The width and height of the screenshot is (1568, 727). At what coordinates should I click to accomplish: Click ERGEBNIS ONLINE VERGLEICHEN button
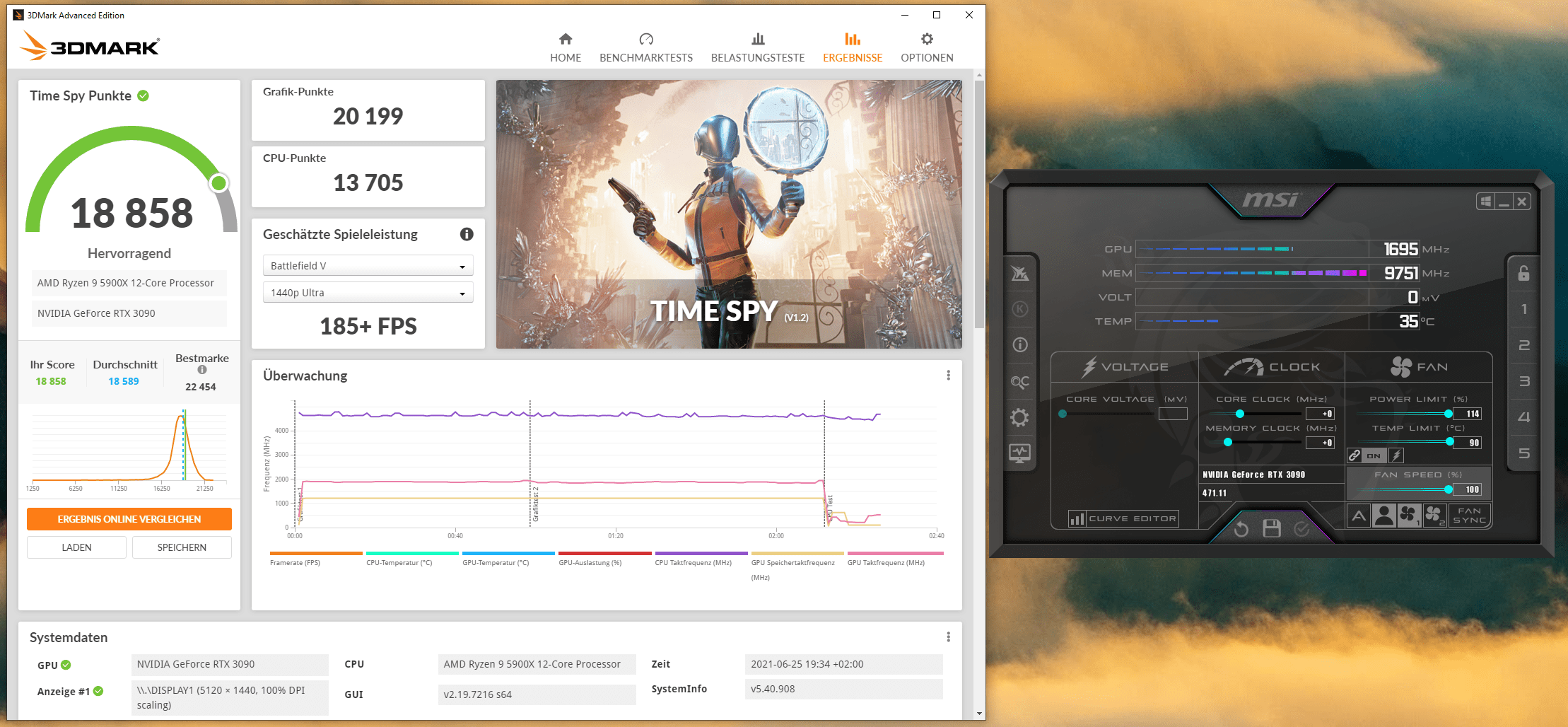[x=129, y=519]
